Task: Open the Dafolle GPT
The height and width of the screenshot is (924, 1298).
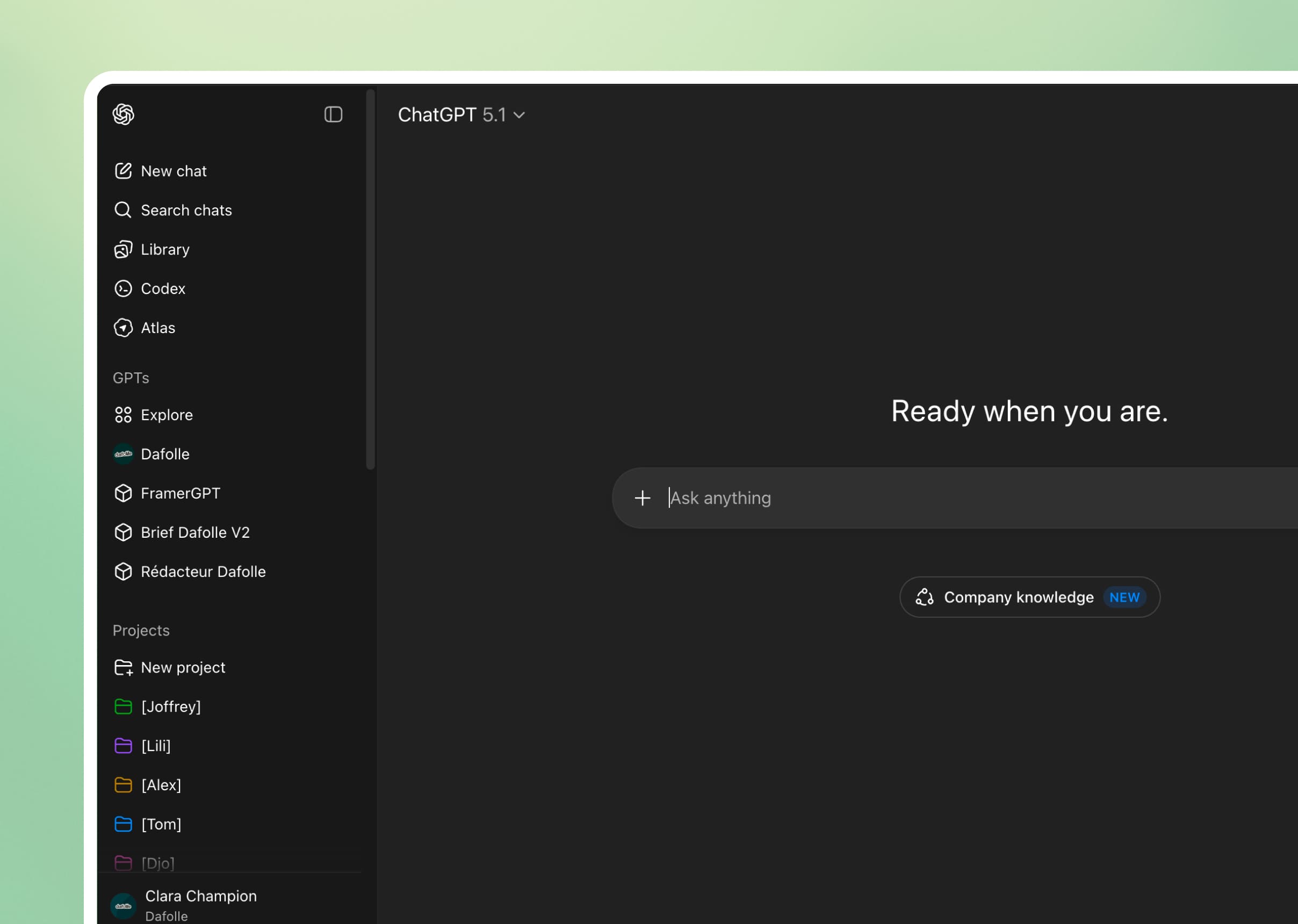Action: click(164, 454)
